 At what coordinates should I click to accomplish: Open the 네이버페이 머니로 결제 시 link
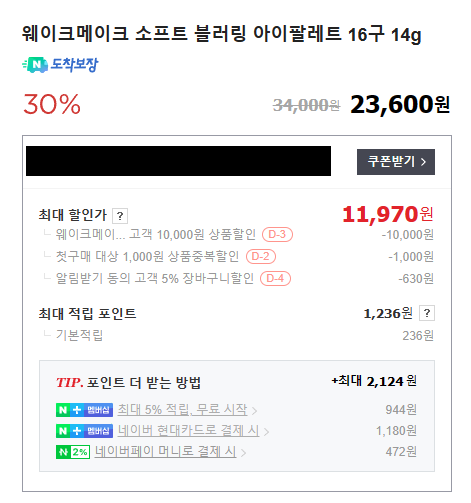click(166, 452)
